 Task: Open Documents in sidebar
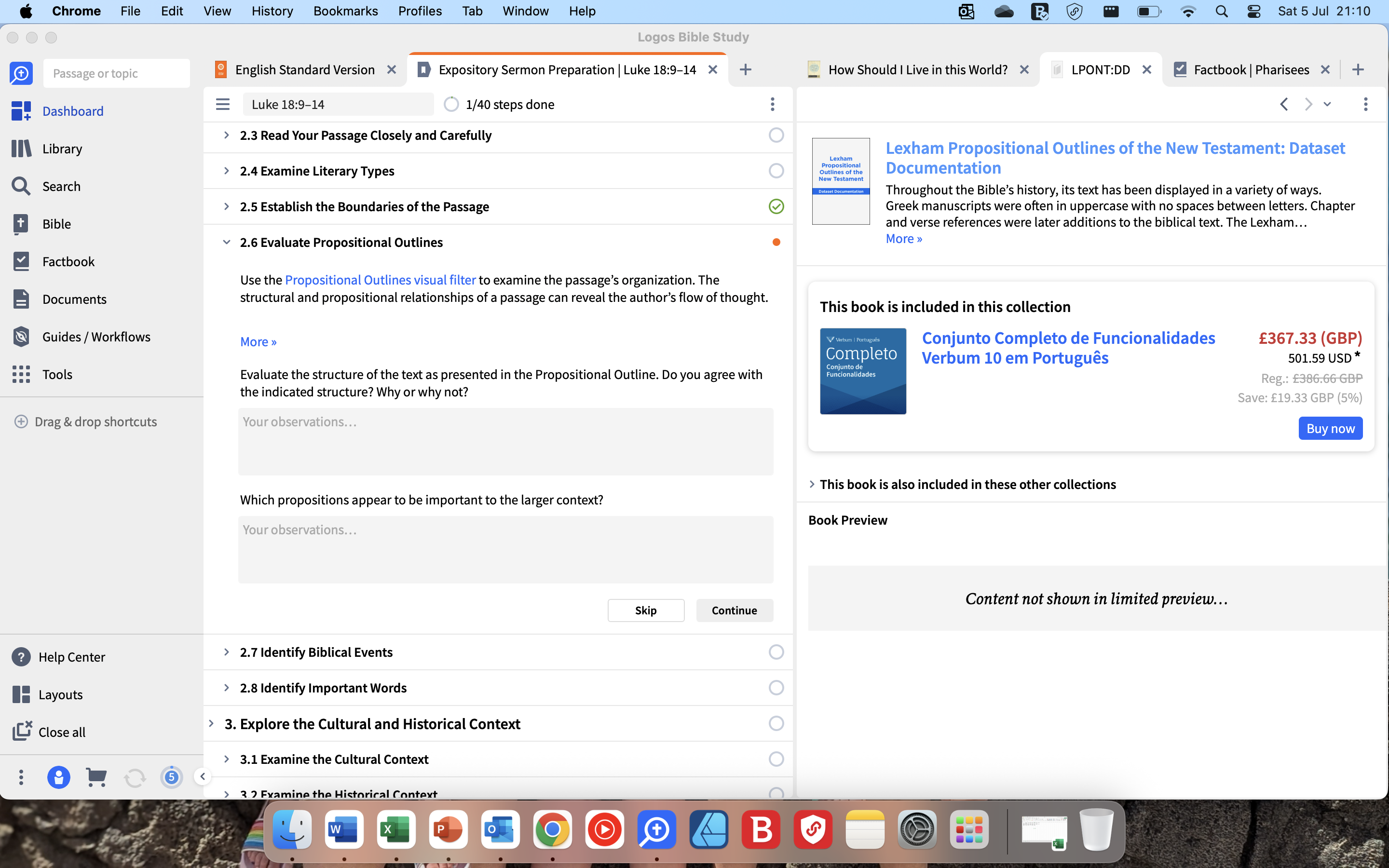59,299
